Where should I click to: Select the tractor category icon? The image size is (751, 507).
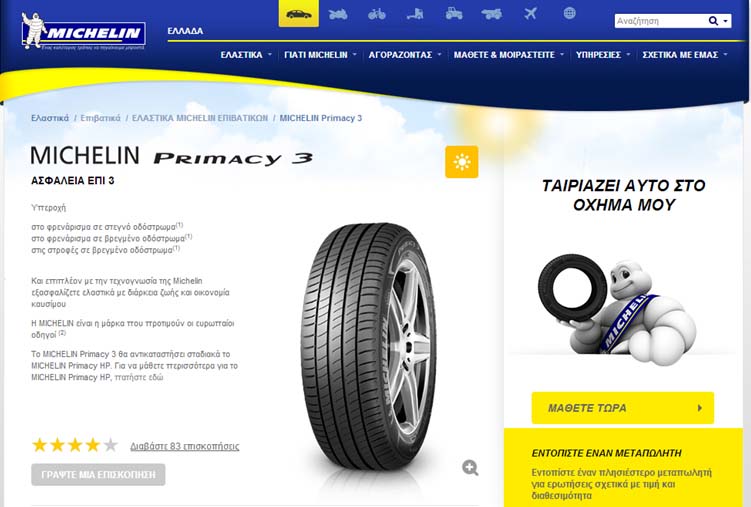coord(454,13)
